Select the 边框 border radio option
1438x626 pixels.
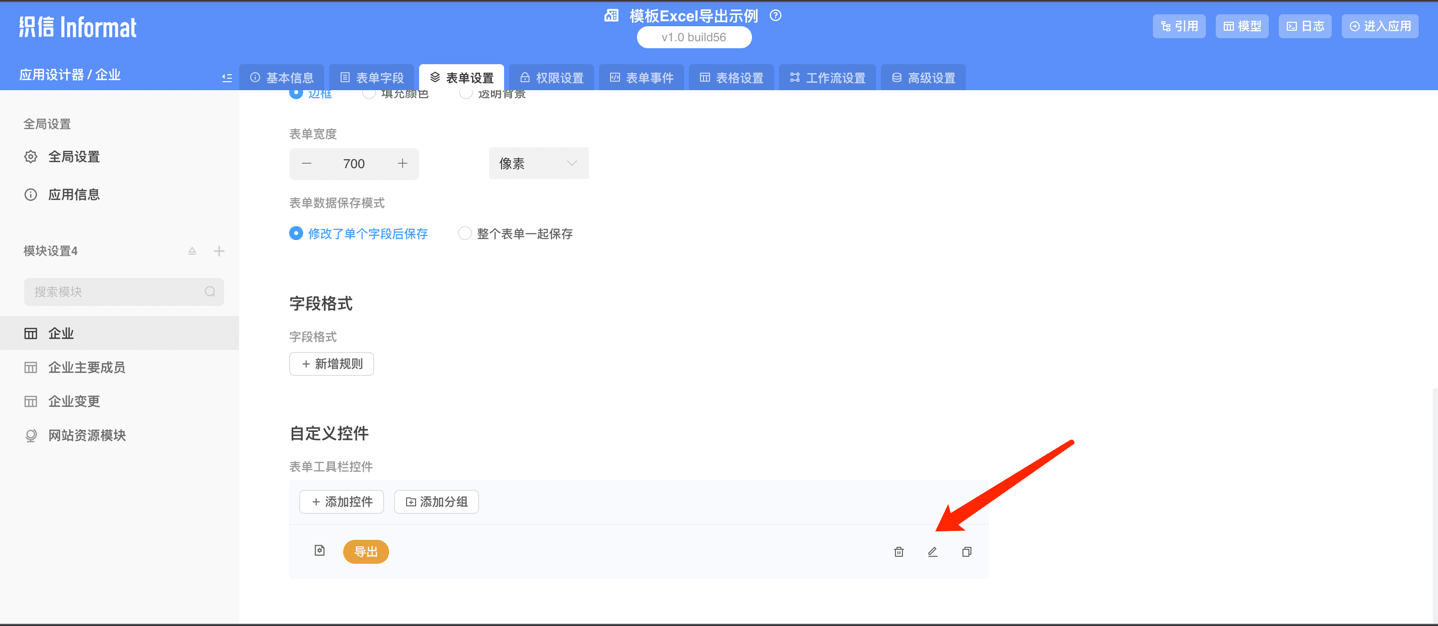(295, 91)
